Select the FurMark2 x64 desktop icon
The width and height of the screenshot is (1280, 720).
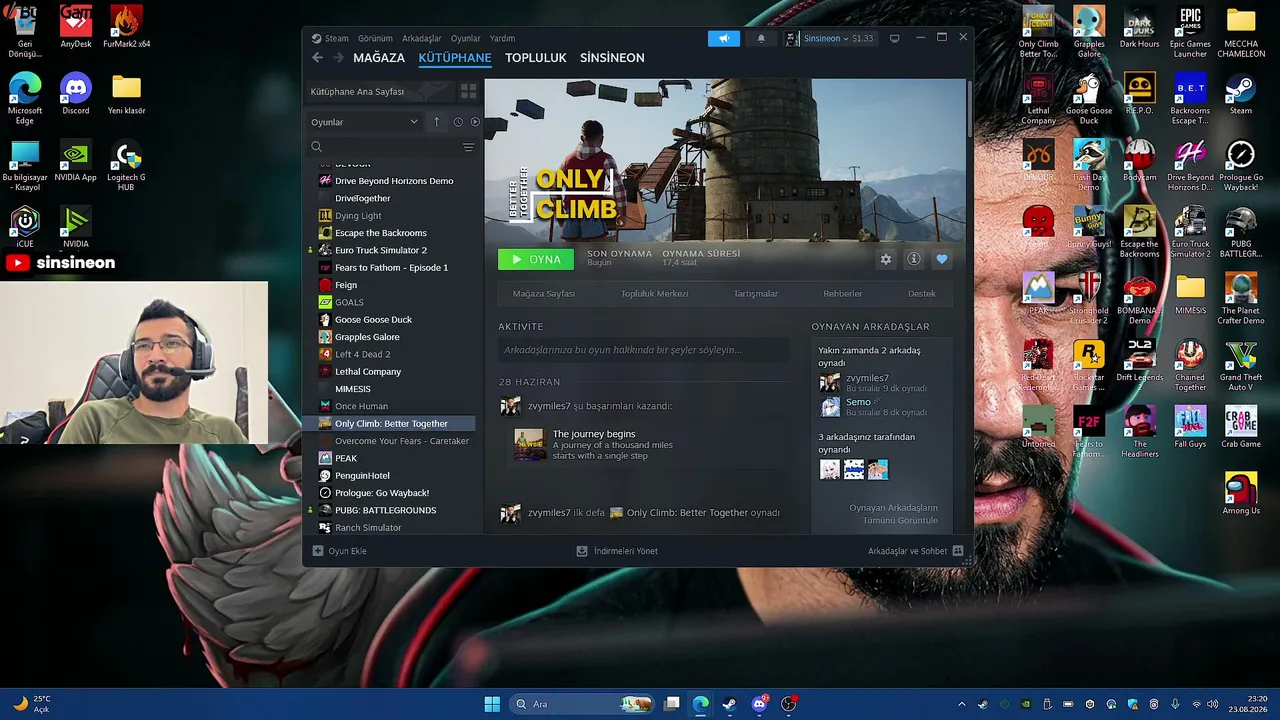pos(126,28)
